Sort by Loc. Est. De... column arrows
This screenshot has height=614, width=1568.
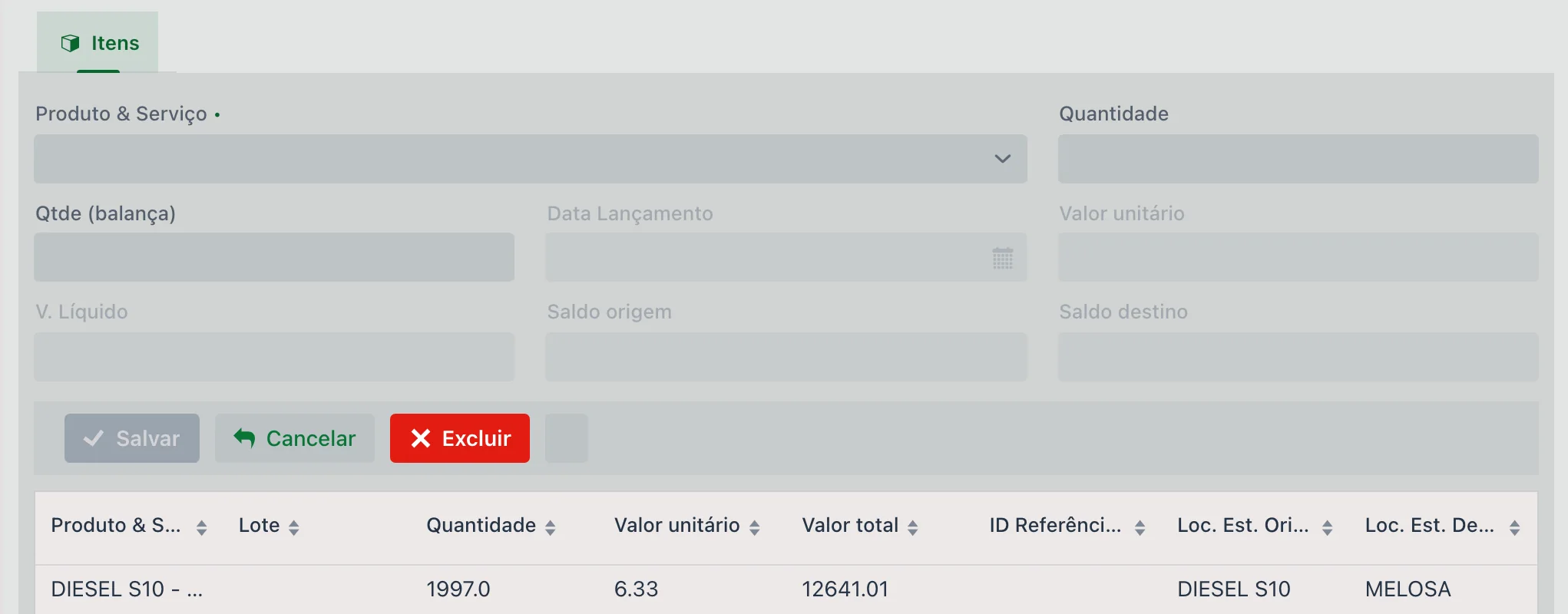click(1514, 527)
